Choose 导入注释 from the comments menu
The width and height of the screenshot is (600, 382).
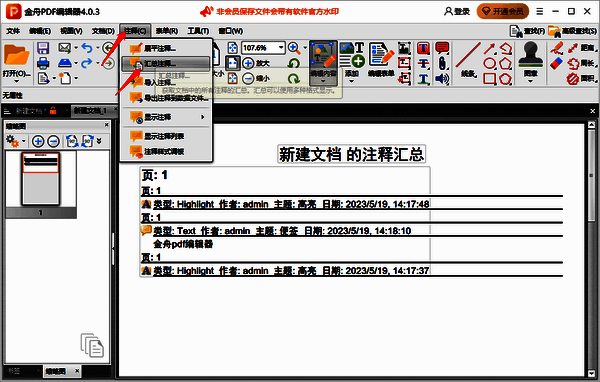166,82
